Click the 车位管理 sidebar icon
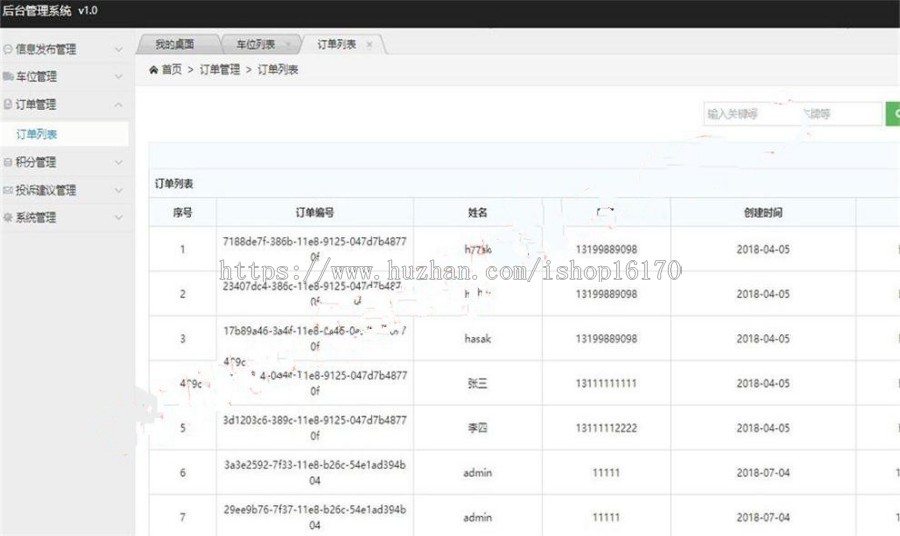The image size is (900, 536). pyautogui.click(x=7, y=76)
